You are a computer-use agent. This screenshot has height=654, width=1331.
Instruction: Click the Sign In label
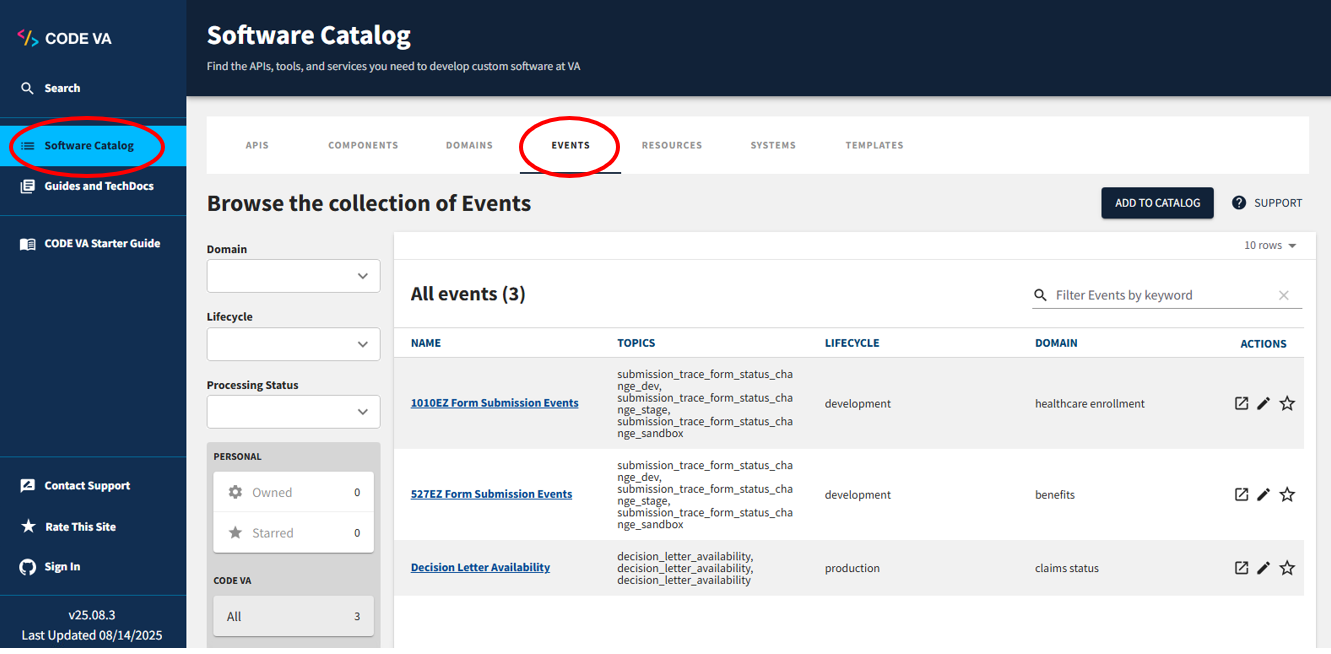(x=62, y=567)
